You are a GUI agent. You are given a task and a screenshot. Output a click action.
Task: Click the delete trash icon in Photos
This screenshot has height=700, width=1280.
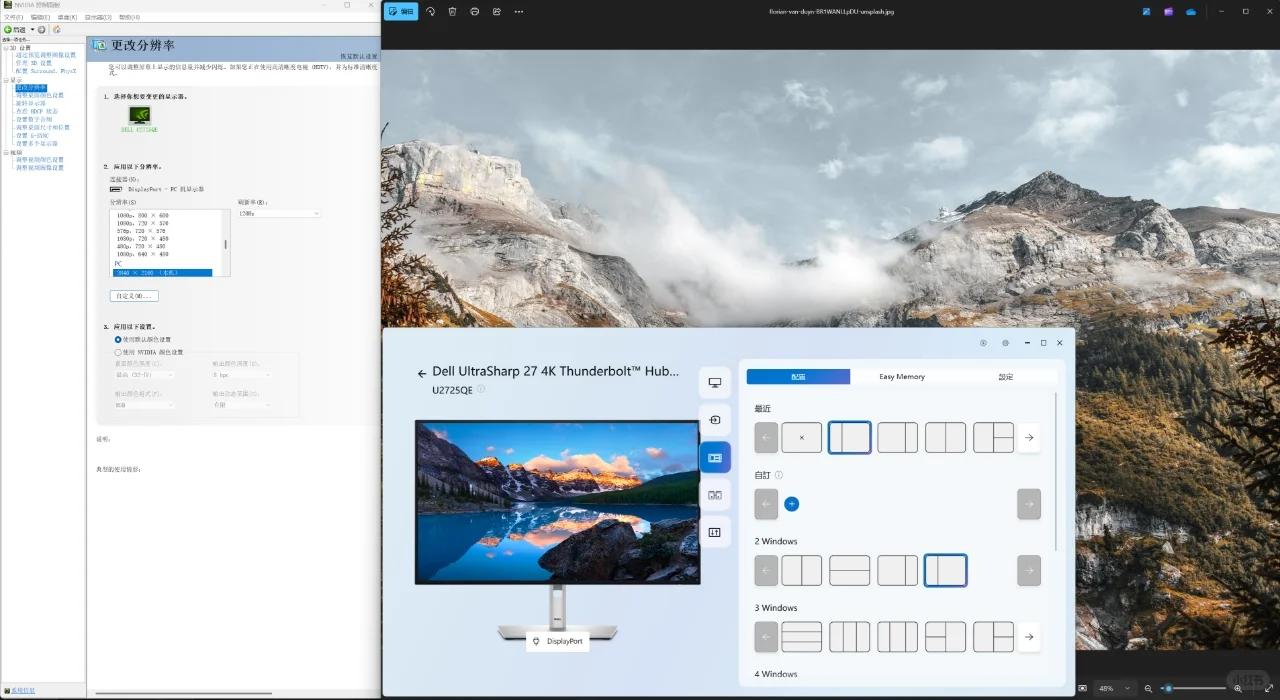[x=452, y=11]
